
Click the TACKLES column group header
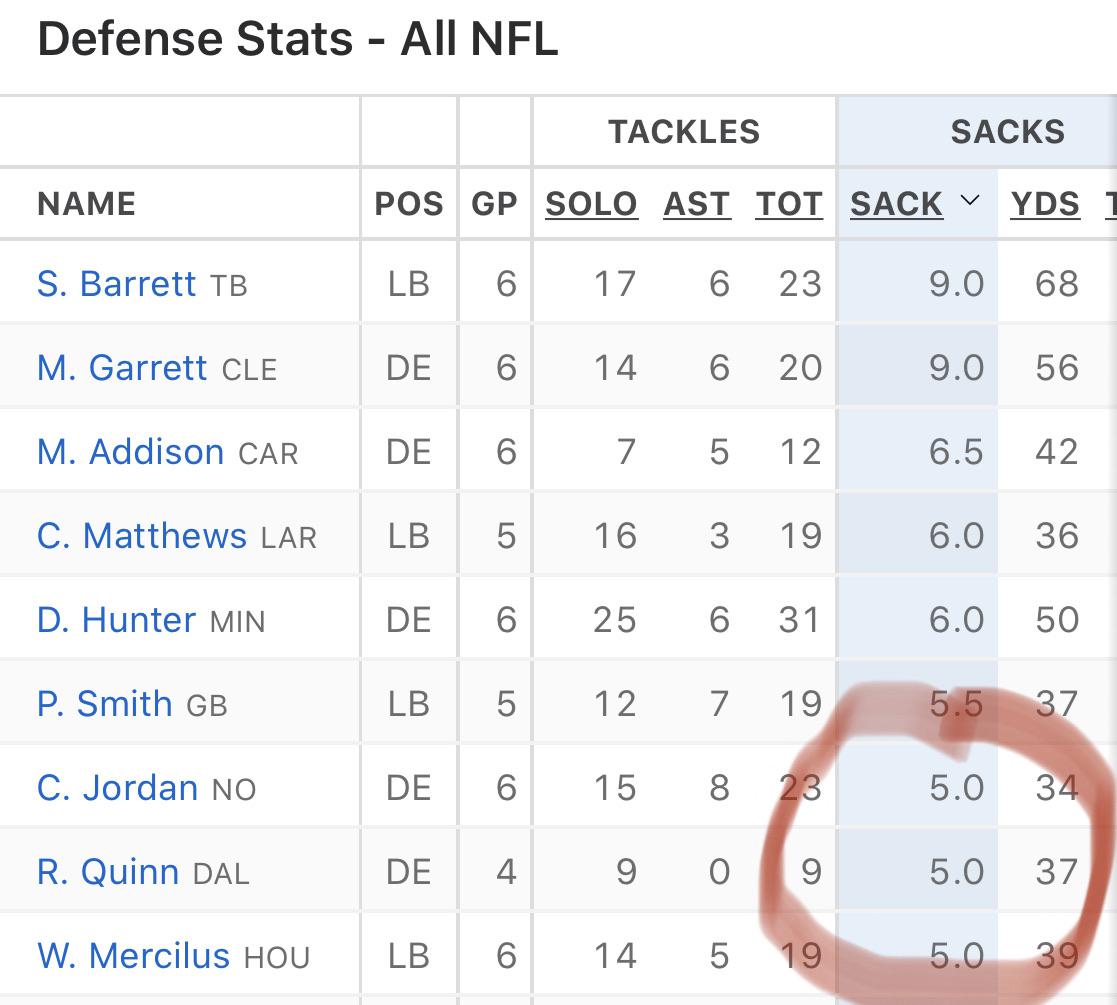click(683, 131)
